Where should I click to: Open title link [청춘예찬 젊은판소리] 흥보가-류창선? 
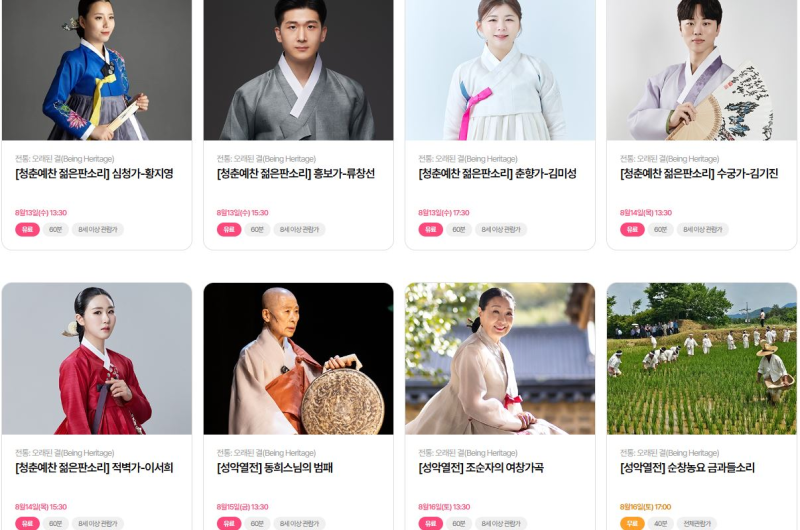tap(296, 174)
